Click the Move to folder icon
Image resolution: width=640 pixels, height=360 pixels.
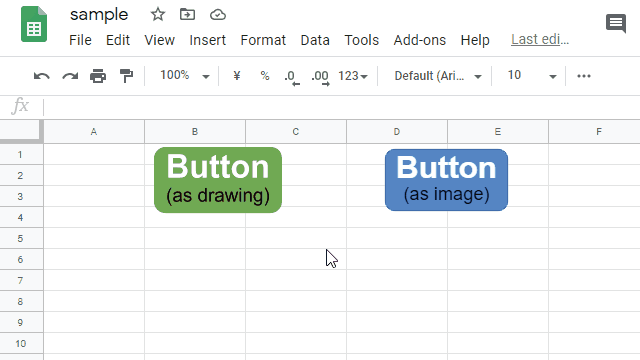[187, 14]
